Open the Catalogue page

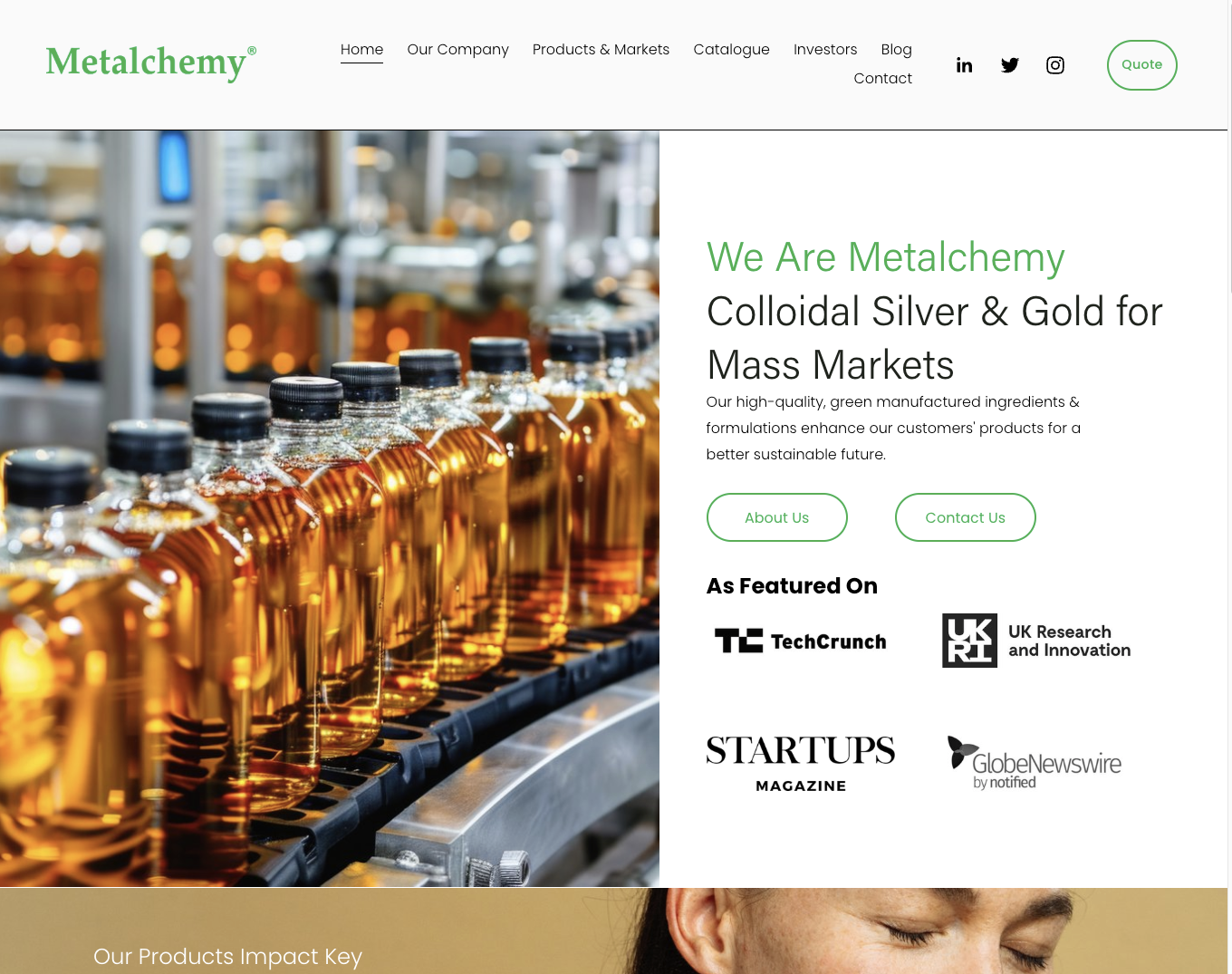(731, 50)
